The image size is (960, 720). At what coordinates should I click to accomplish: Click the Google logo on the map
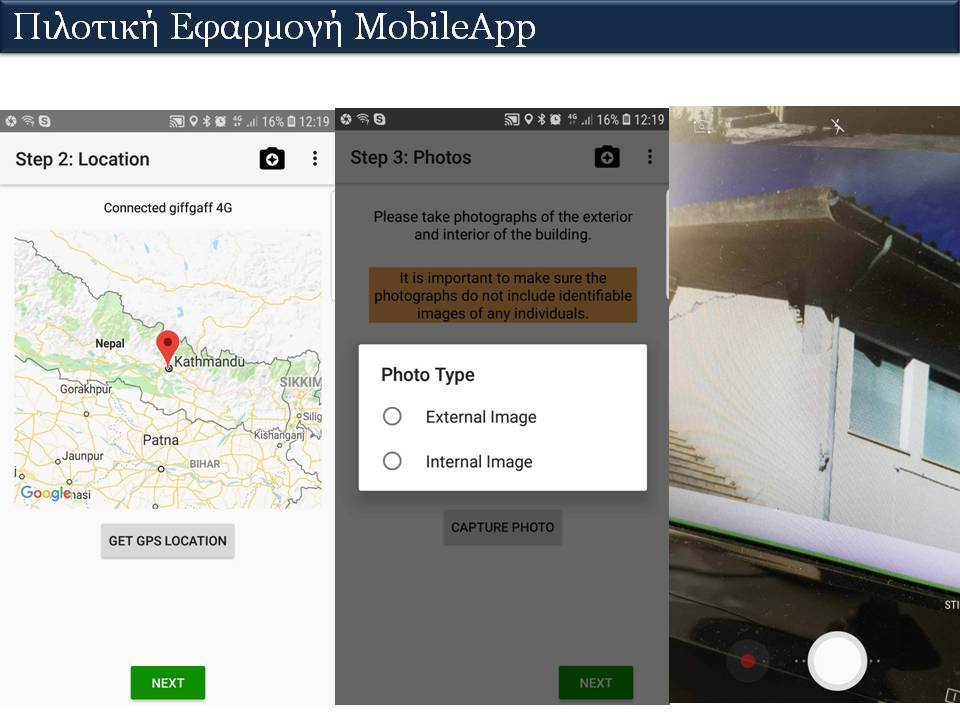click(46, 493)
